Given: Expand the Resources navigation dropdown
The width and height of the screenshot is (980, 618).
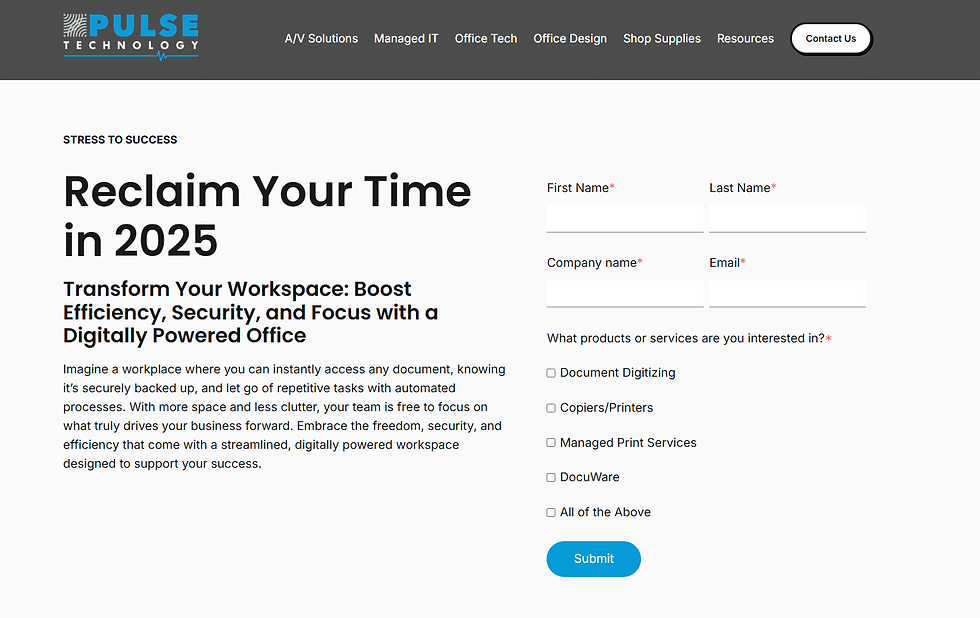Looking at the screenshot, I should [x=745, y=38].
